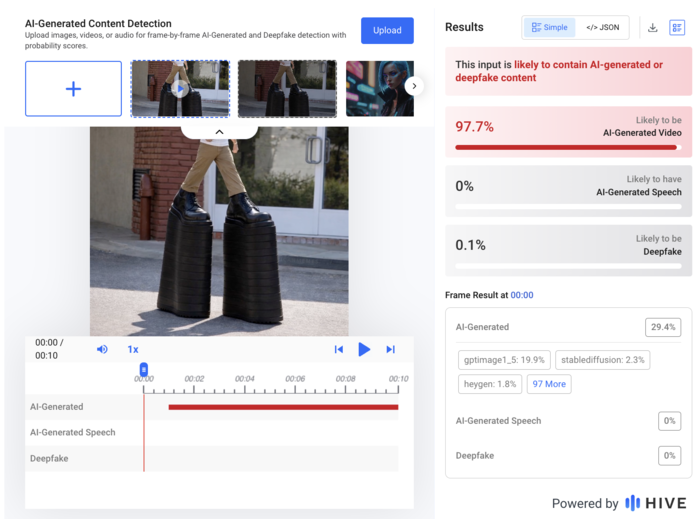Open the 00:00 frame timestamp link
The height and width of the screenshot is (519, 700).
coord(522,295)
